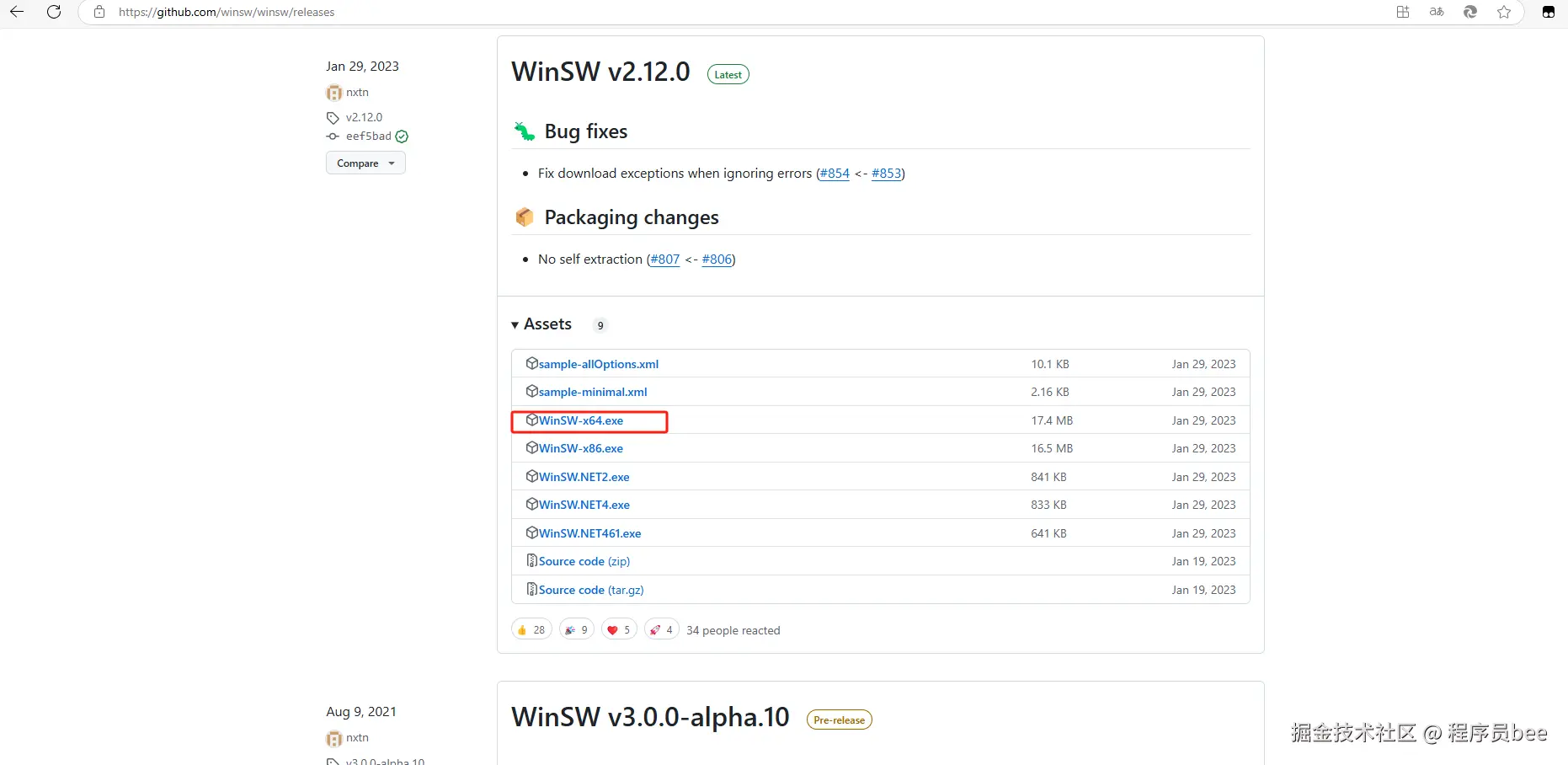Select the Aug 9, 2021 release date
The height and width of the screenshot is (765, 1568).
[361, 712]
